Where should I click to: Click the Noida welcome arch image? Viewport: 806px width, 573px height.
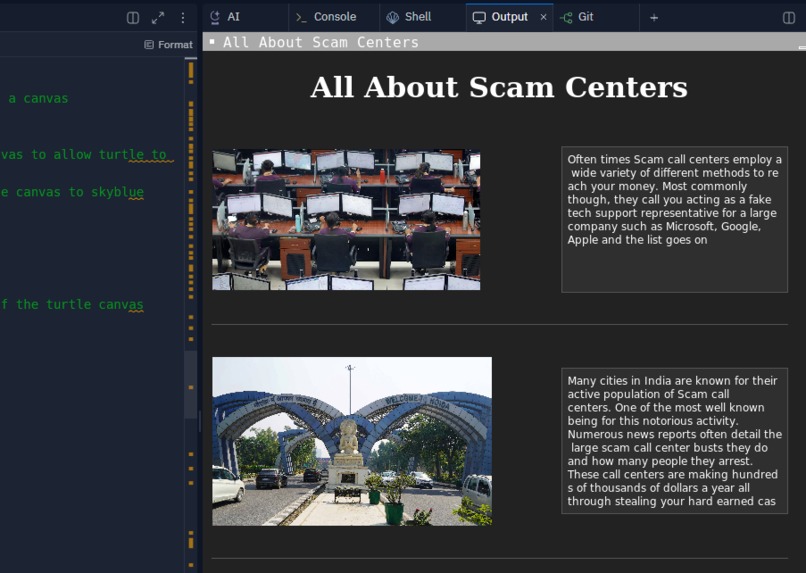[x=352, y=441]
